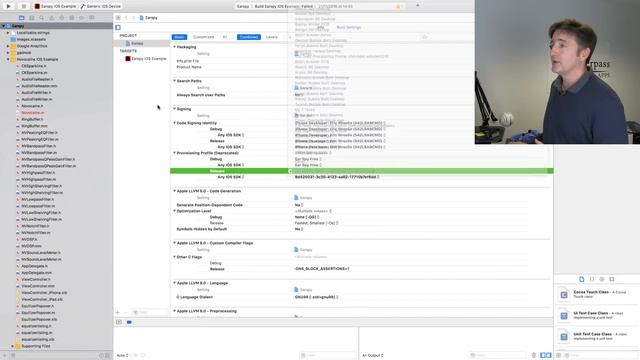Viewport: 640px width, 360px height.
Task: Select Customized settings filter
Action: 203,37
